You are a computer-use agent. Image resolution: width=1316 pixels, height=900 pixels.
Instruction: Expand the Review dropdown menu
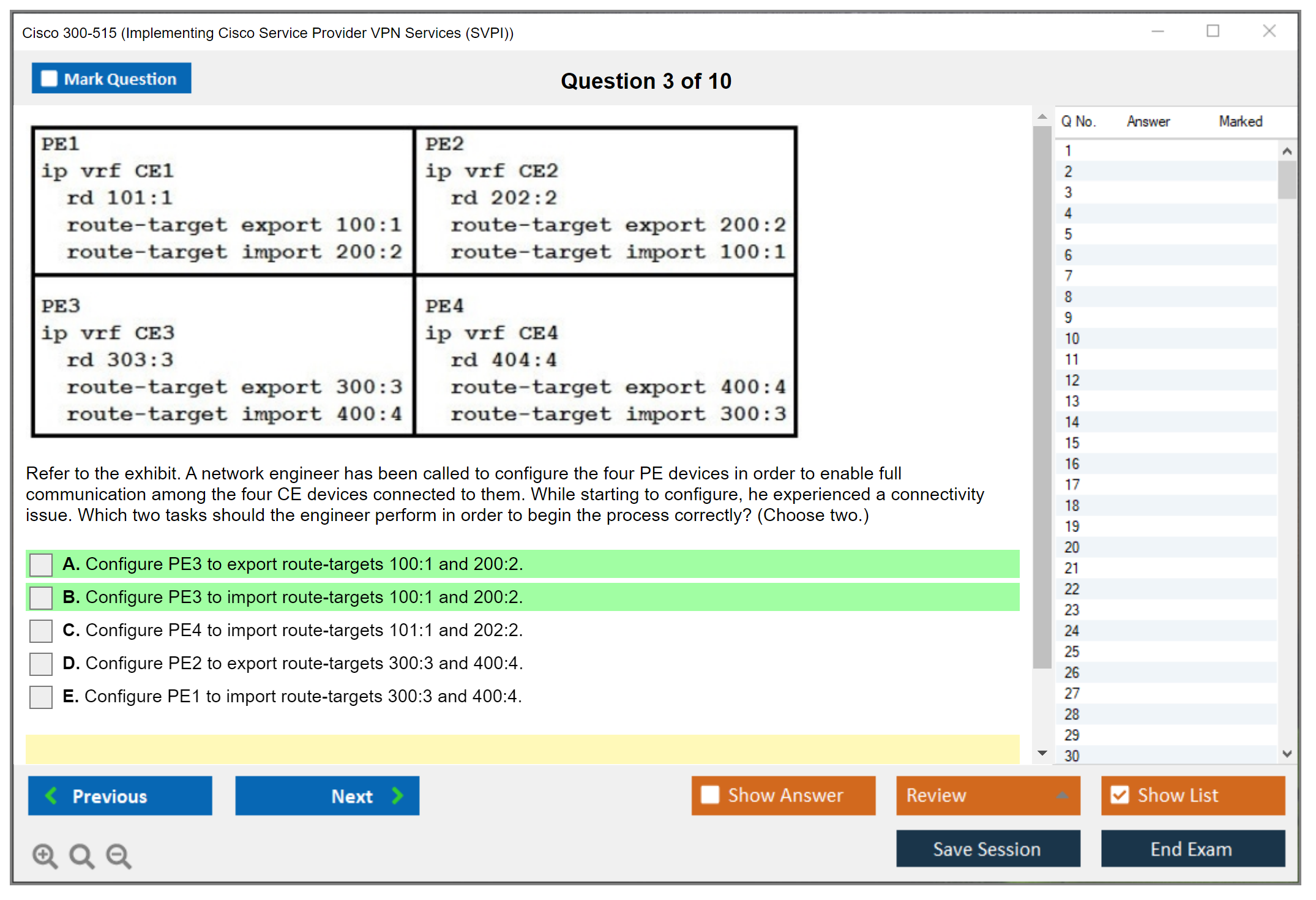[1062, 795]
